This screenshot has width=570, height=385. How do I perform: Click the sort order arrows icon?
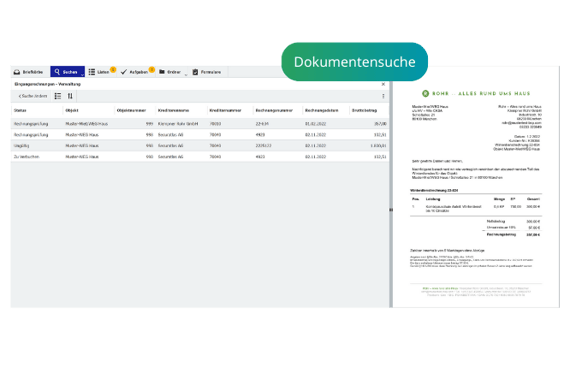click(x=70, y=96)
